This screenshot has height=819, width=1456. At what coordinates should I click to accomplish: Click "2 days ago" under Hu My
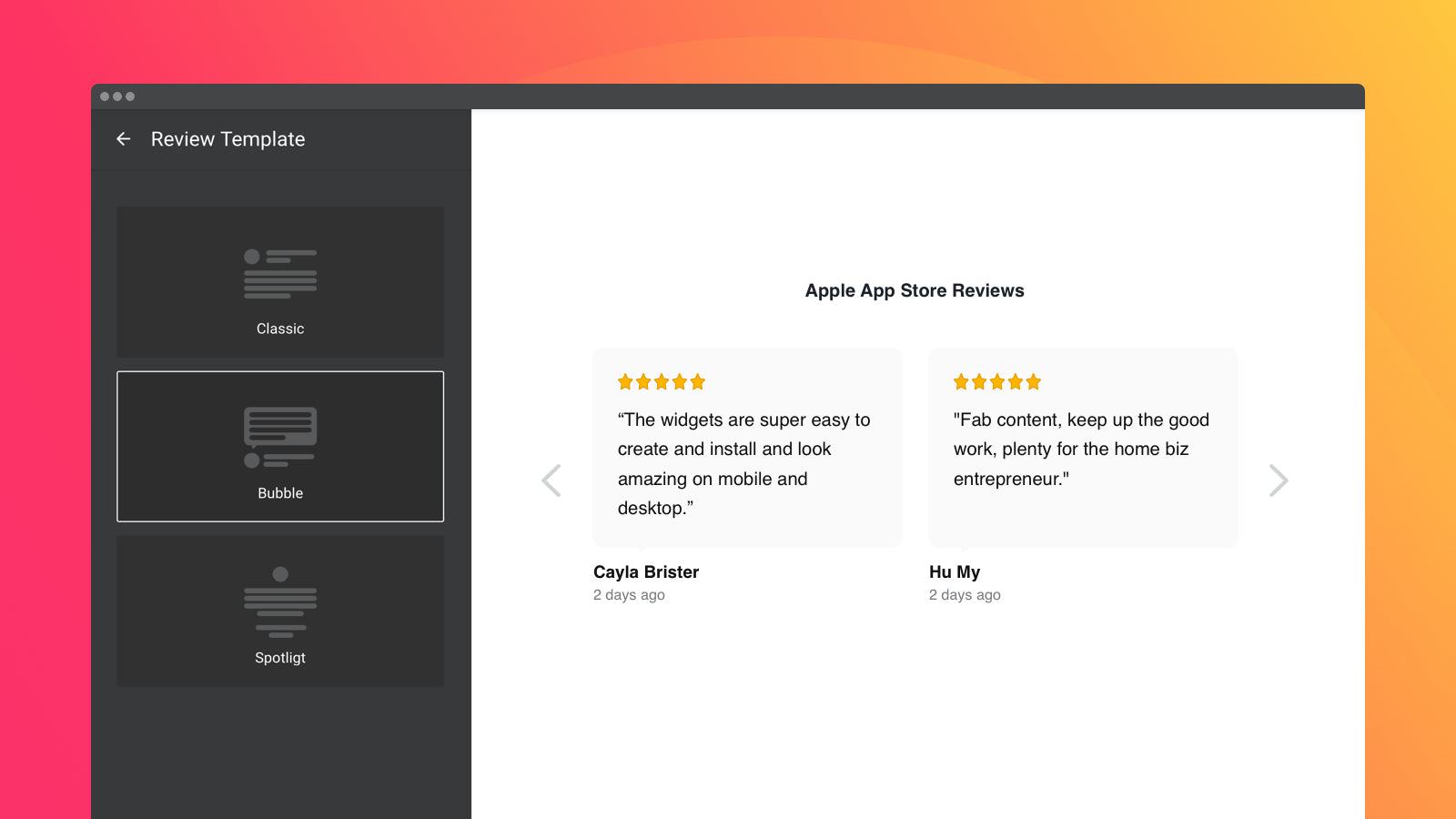(965, 595)
